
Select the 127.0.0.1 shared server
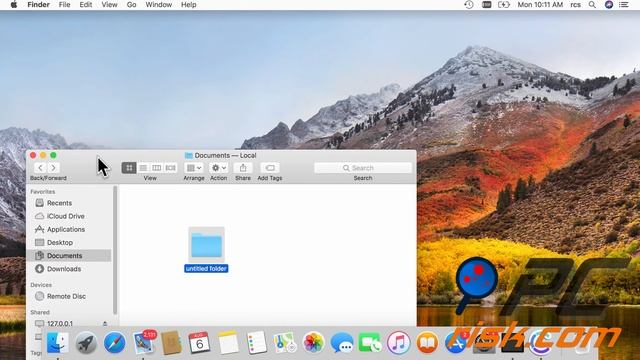[60, 323]
